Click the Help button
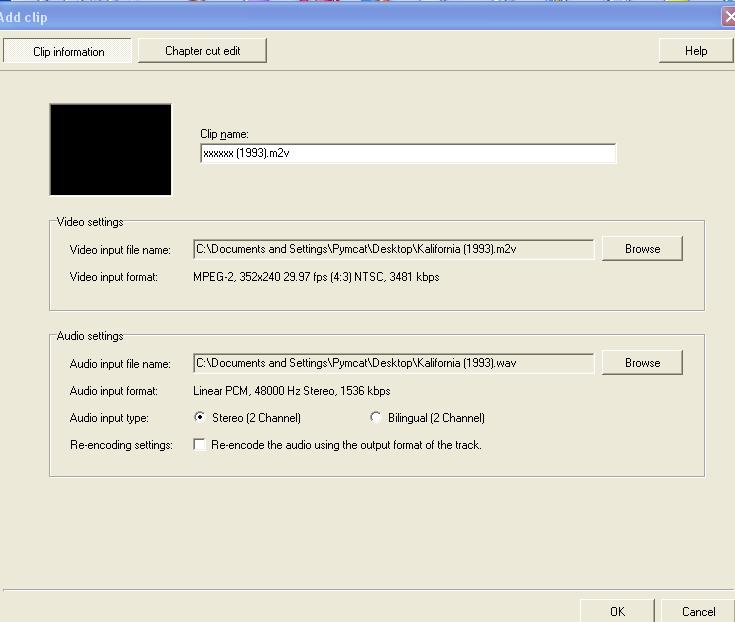This screenshot has width=735, height=622. [x=696, y=51]
